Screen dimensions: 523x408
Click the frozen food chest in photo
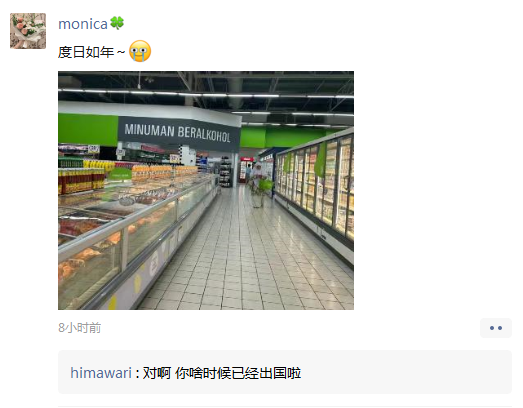(x=127, y=234)
